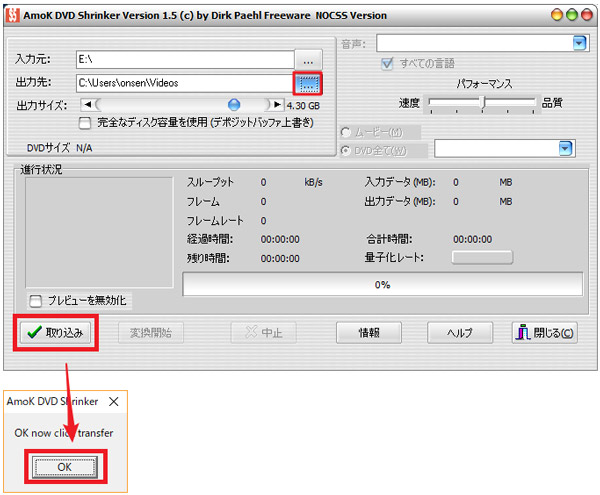The width and height of the screenshot is (600, 495).
Task: Select the ムービー(M) radio button
Action: tap(348, 131)
